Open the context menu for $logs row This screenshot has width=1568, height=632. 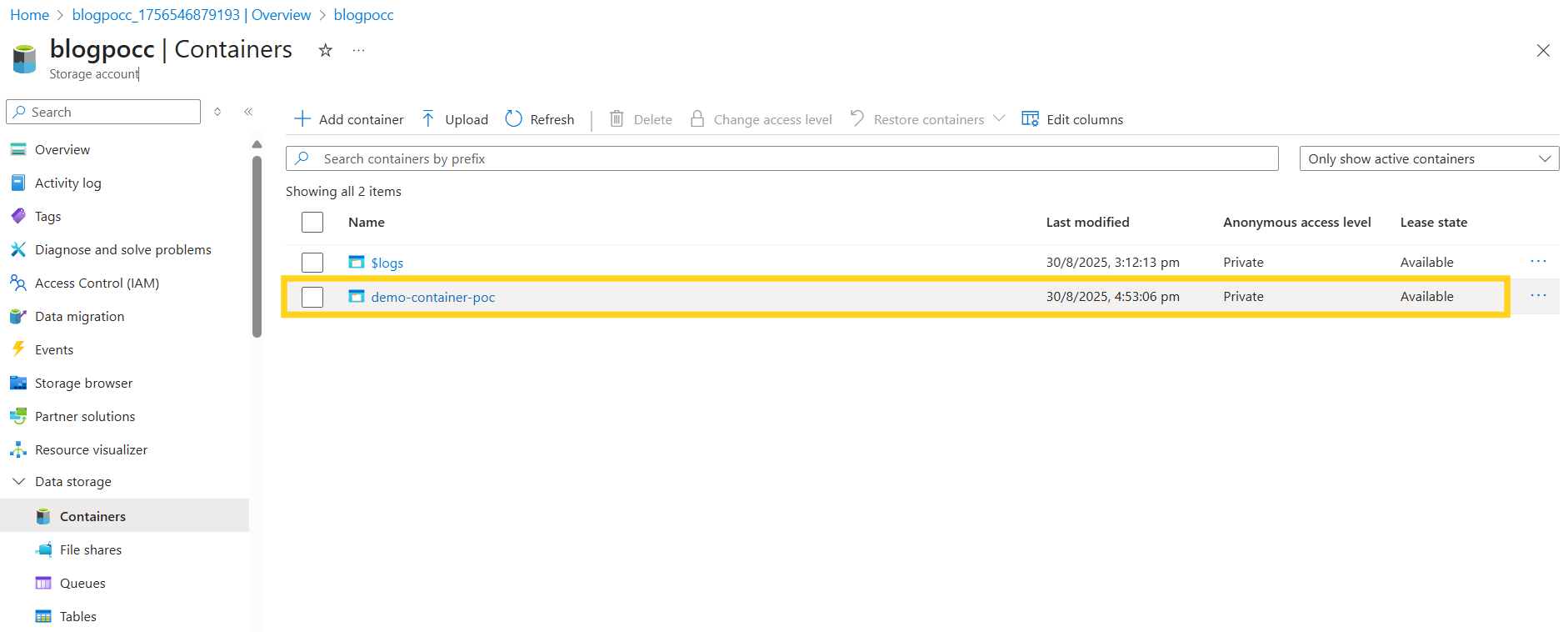coord(1539,262)
